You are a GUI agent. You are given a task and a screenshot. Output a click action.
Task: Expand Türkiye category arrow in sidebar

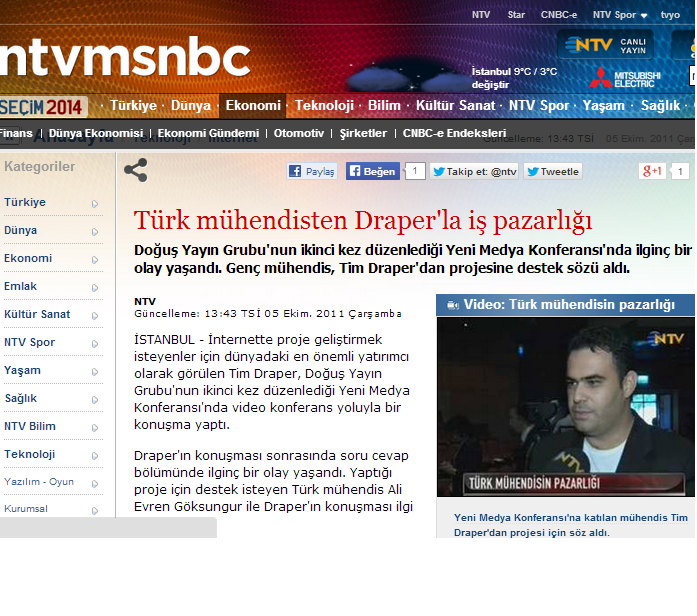pyautogui.click(x=95, y=204)
